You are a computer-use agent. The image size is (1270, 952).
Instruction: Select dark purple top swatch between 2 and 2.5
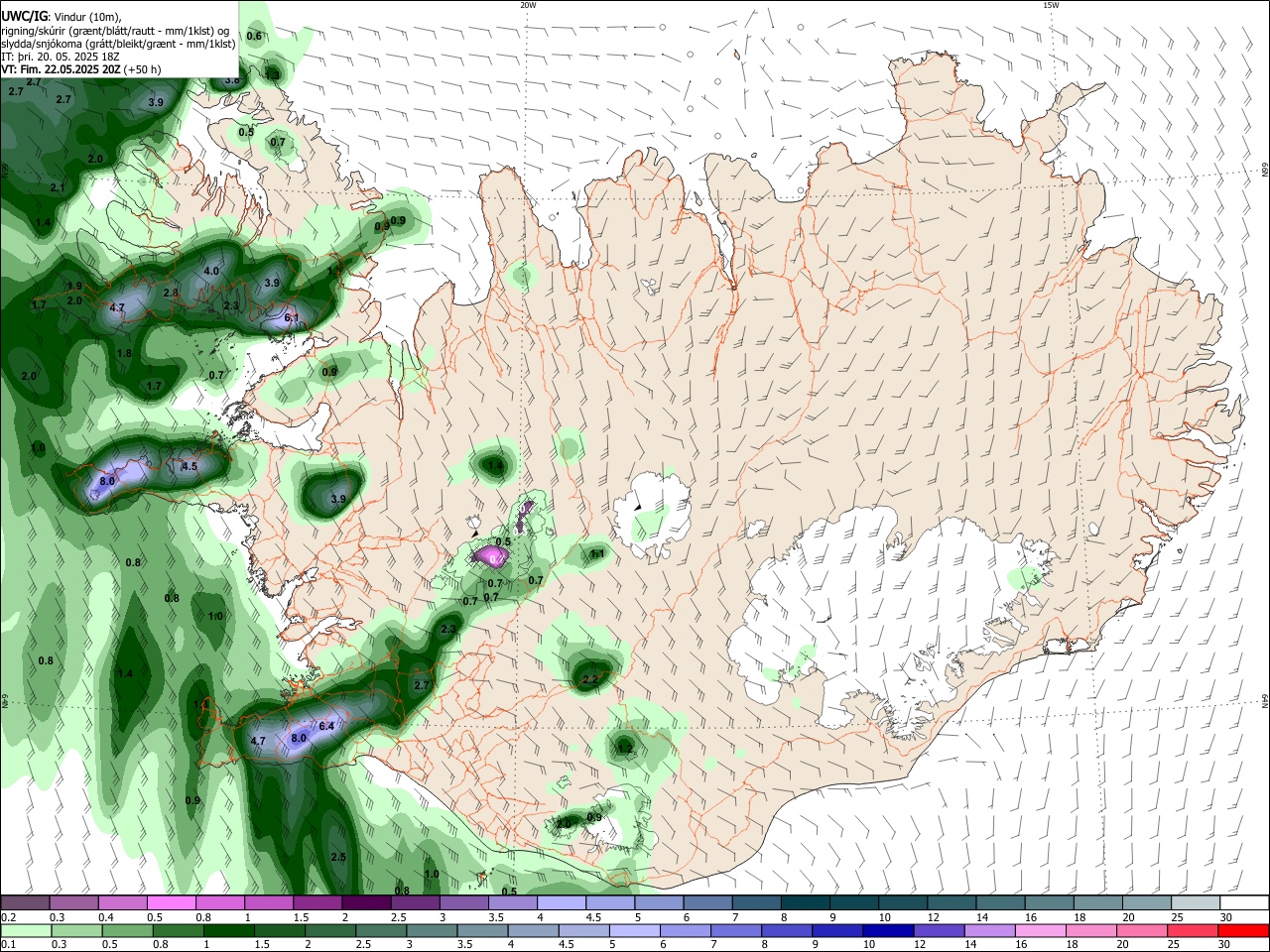[365, 903]
